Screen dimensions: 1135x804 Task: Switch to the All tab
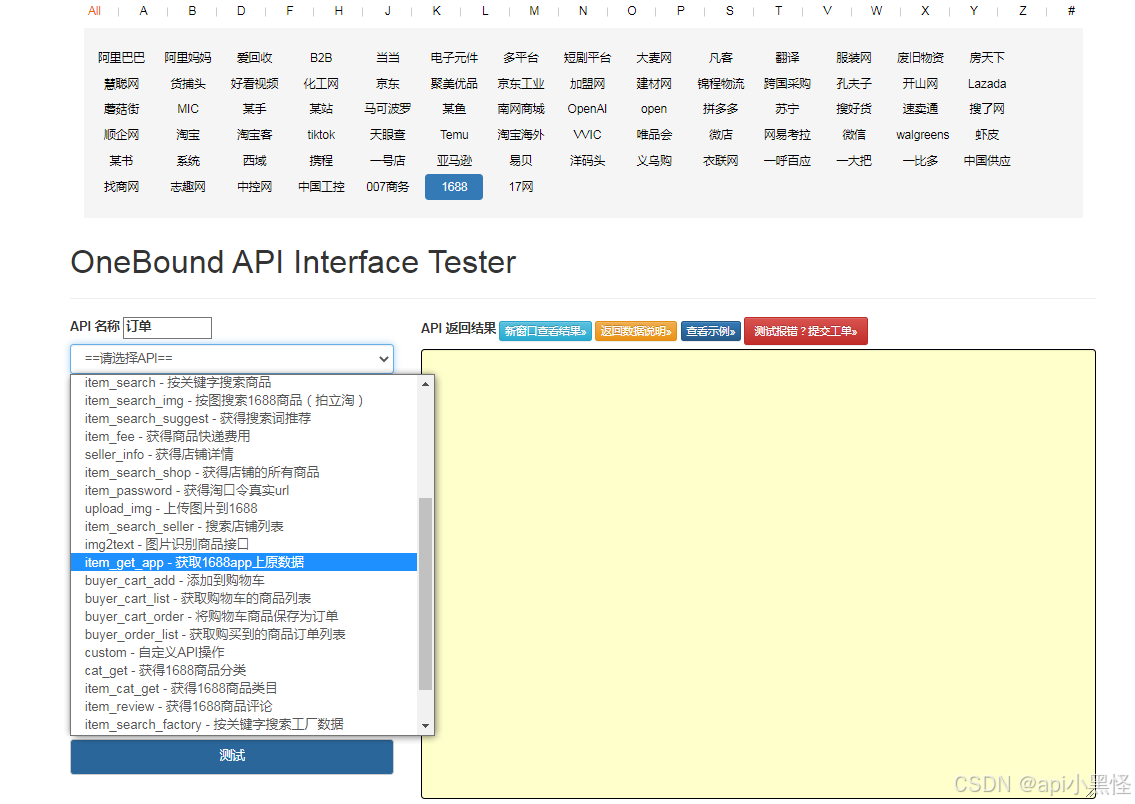click(x=95, y=11)
